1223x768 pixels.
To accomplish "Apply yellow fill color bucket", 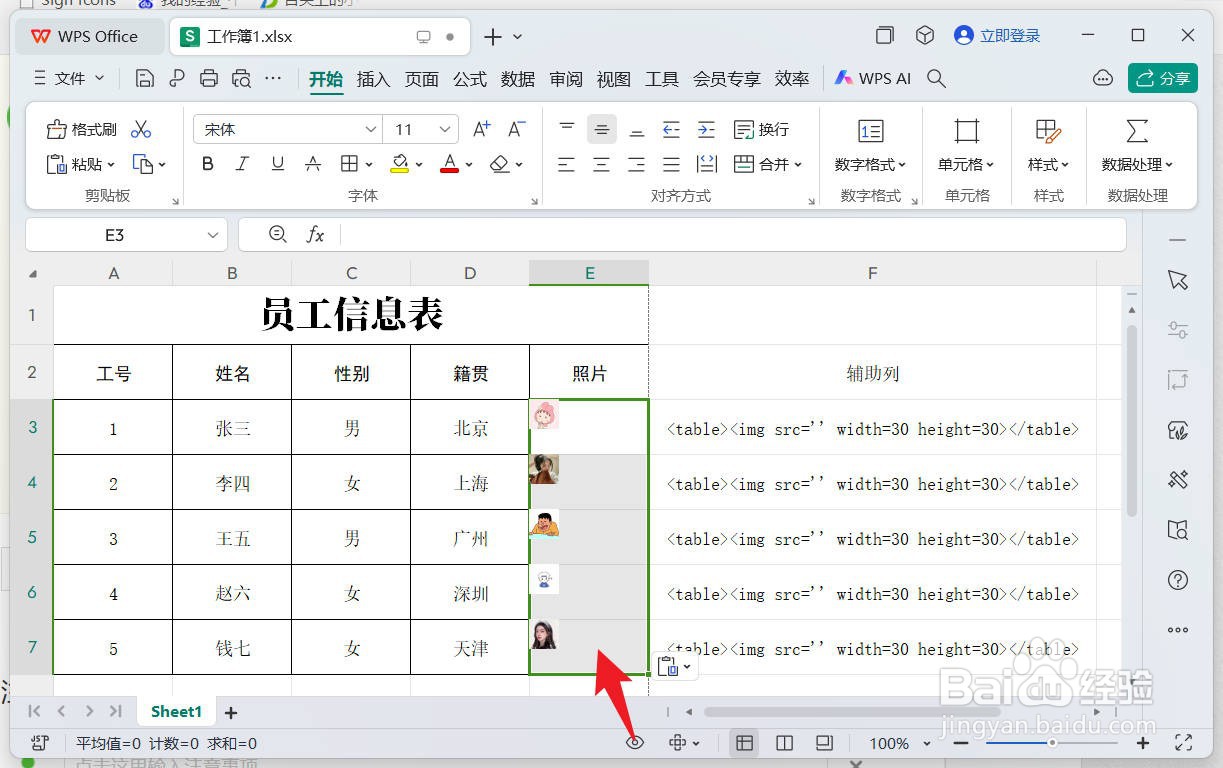I will [x=399, y=164].
